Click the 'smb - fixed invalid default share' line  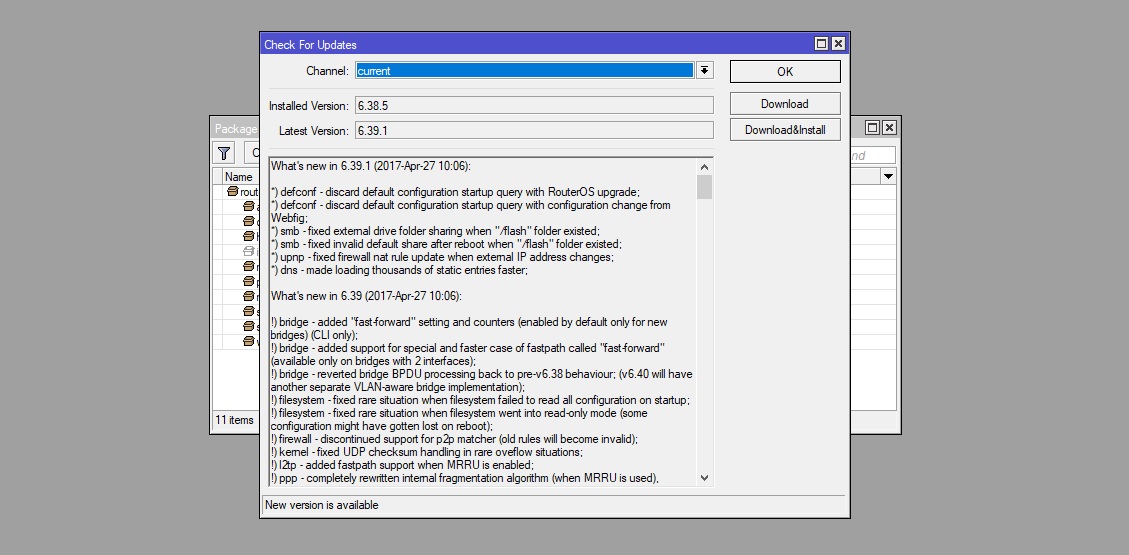click(446, 244)
